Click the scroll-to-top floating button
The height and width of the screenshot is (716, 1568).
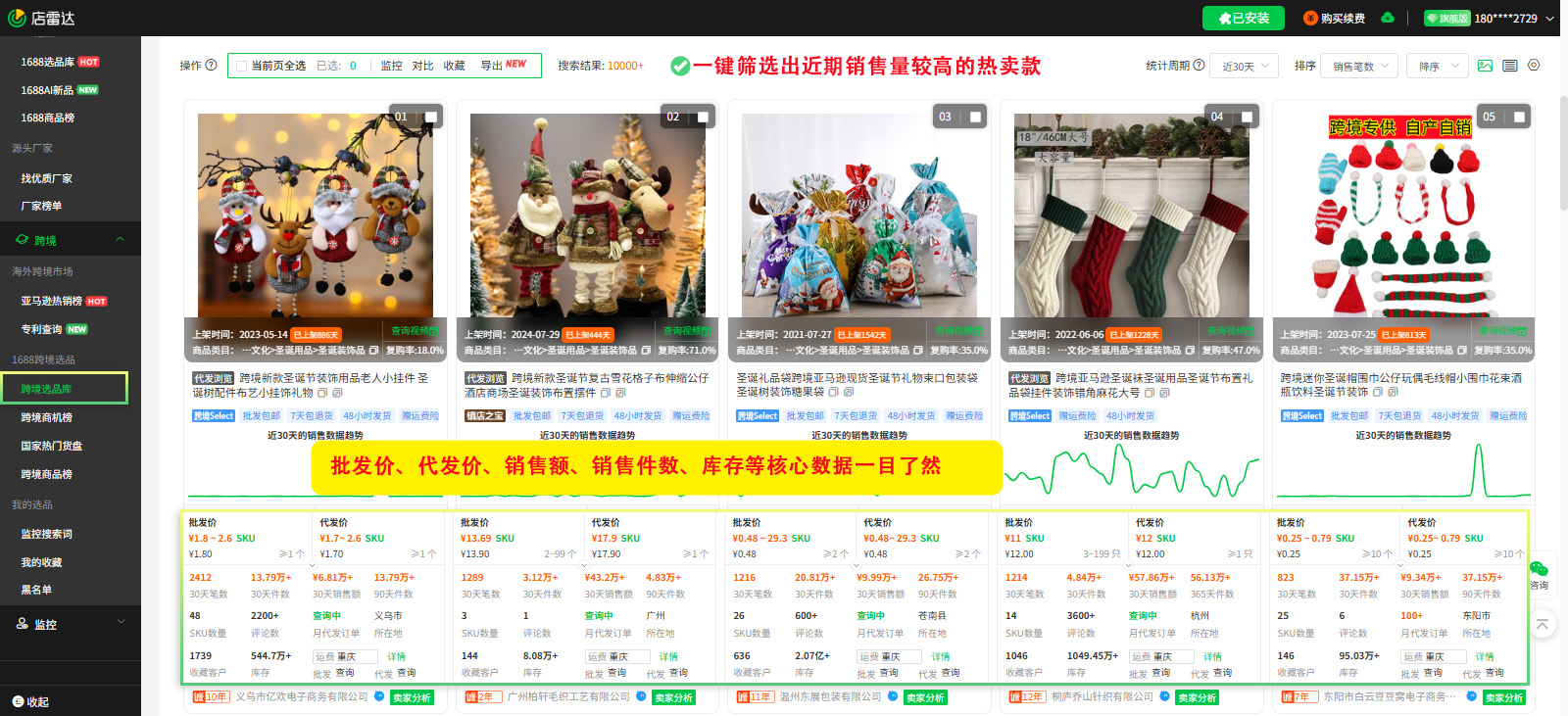pos(1542,624)
